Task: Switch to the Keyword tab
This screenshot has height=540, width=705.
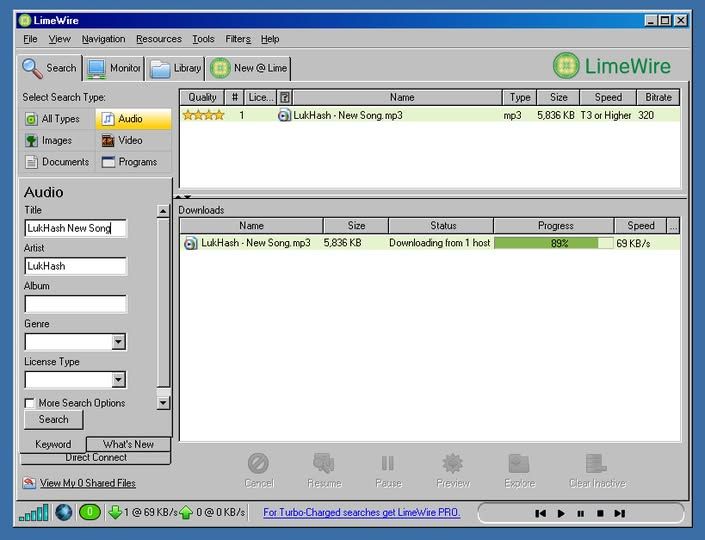Action: (x=53, y=444)
